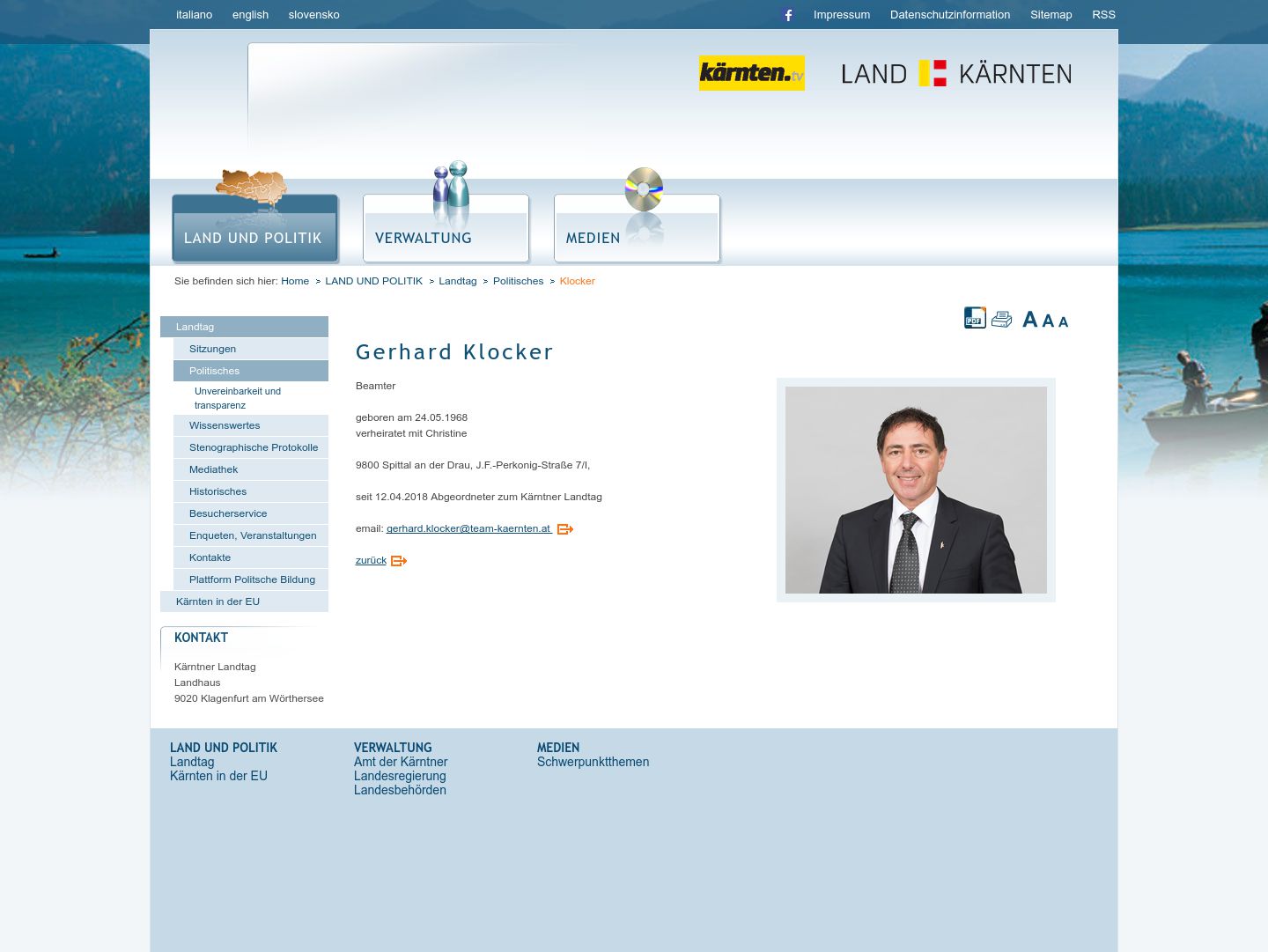Open the Impressum page

(842, 15)
